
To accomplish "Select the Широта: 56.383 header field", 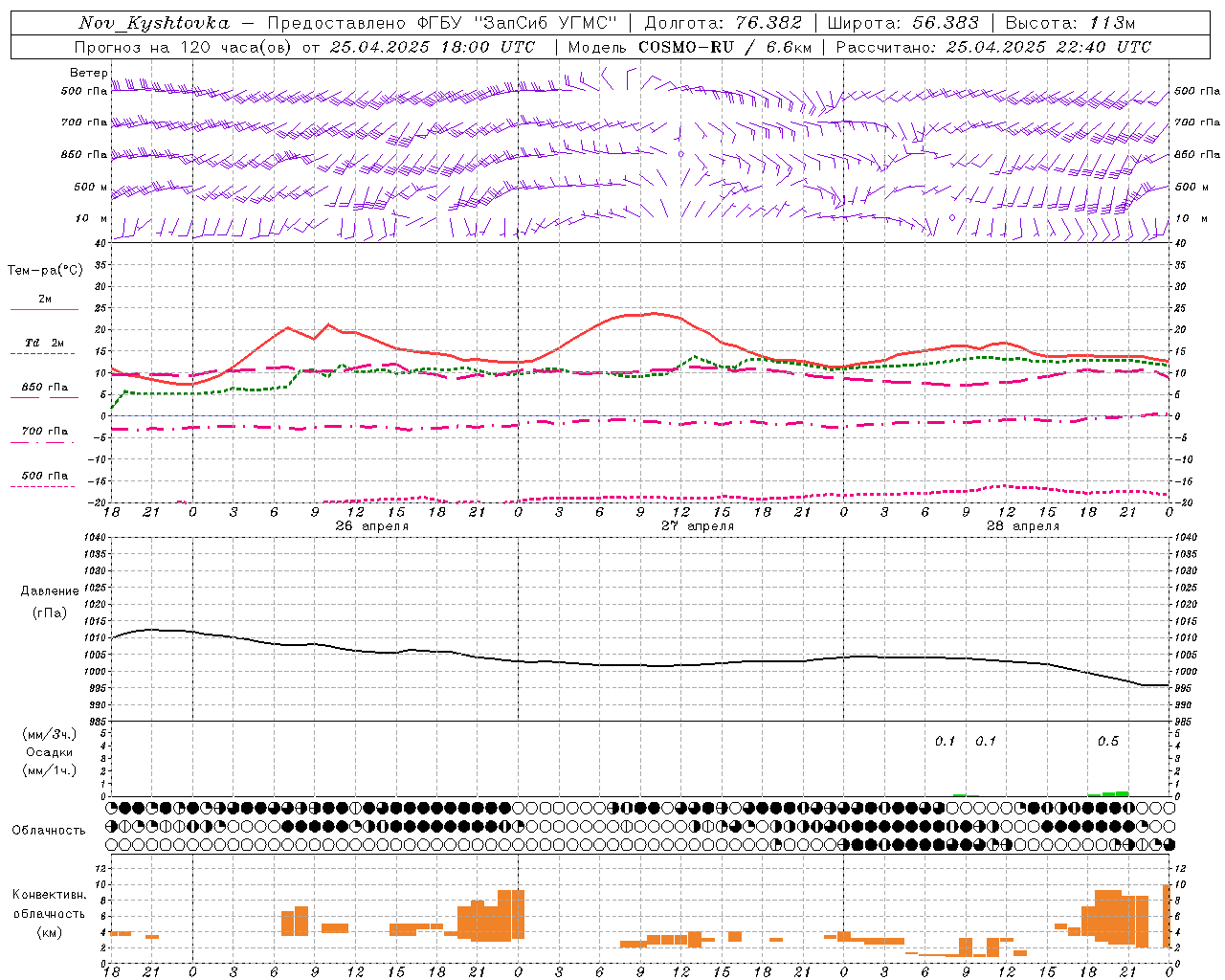I will 903,23.
